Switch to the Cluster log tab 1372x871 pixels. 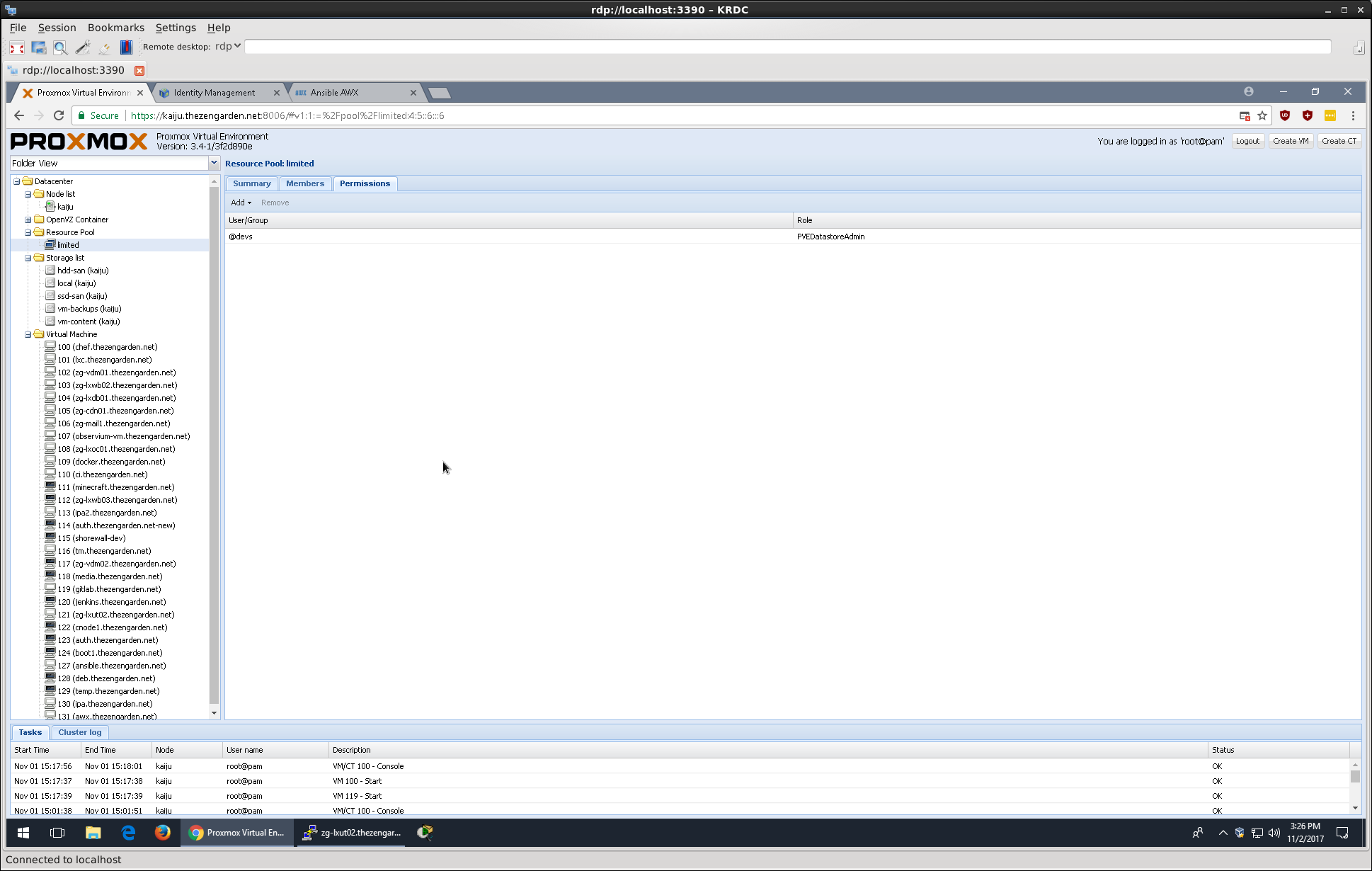[x=80, y=732]
